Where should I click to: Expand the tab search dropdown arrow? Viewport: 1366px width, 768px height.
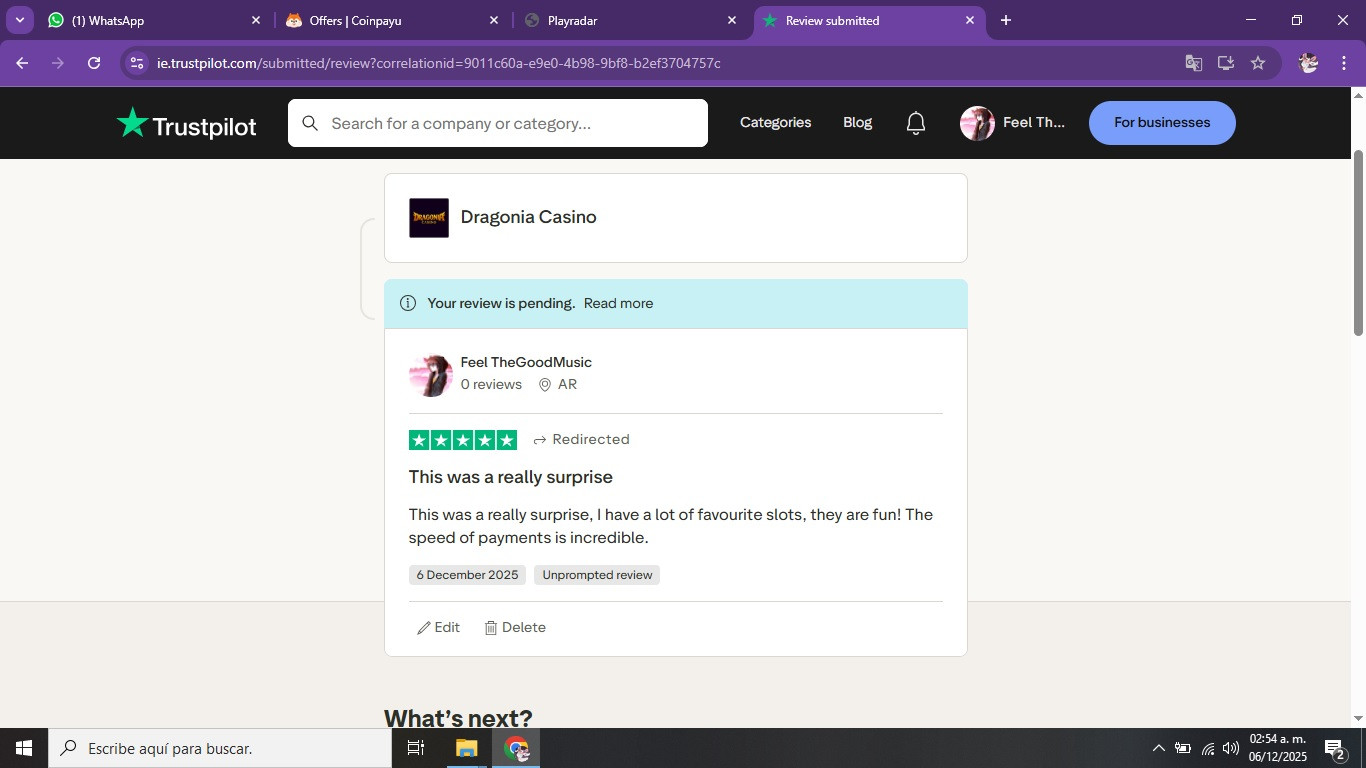(19, 20)
